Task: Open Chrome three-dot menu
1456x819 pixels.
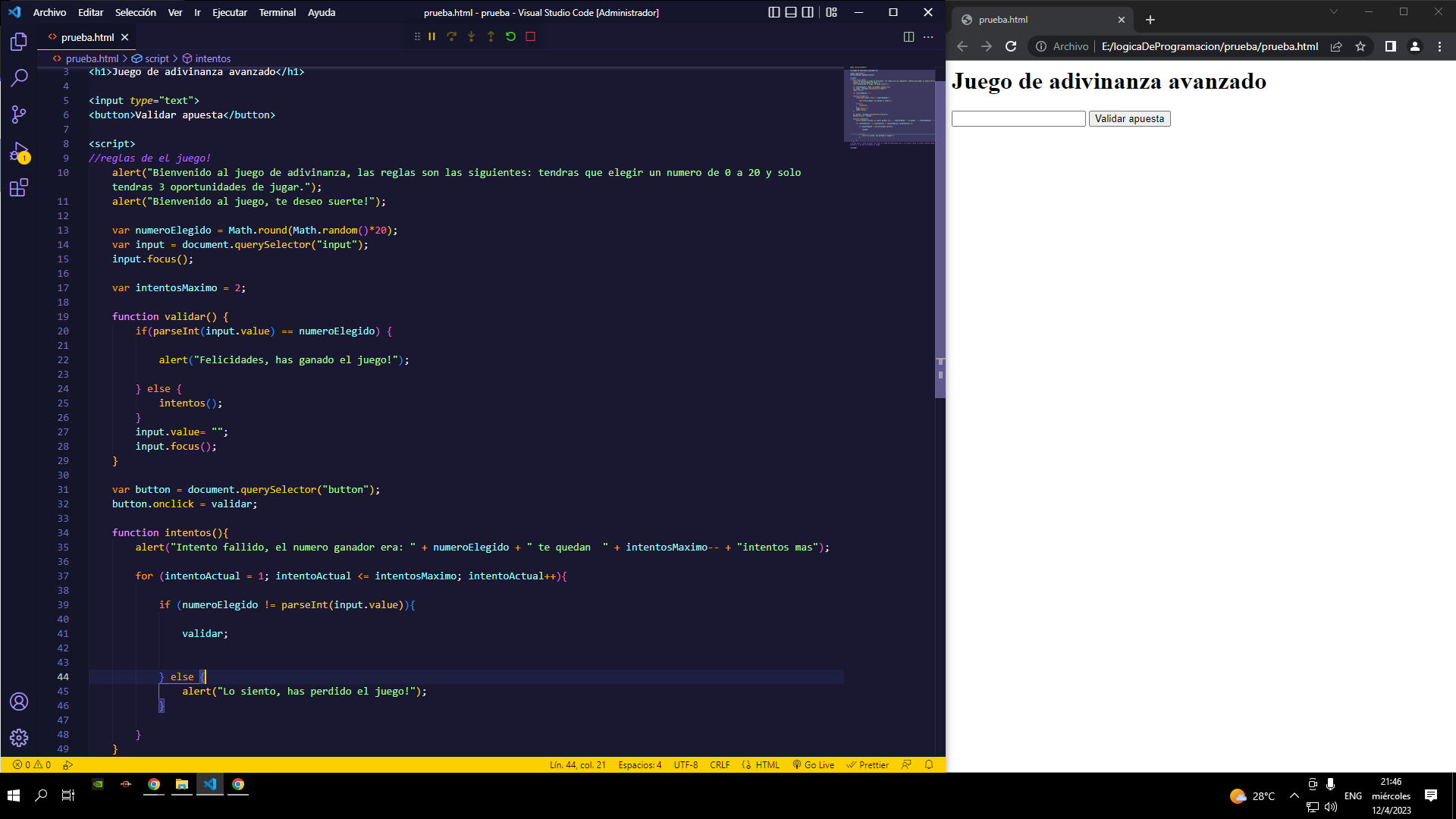Action: click(x=1439, y=46)
